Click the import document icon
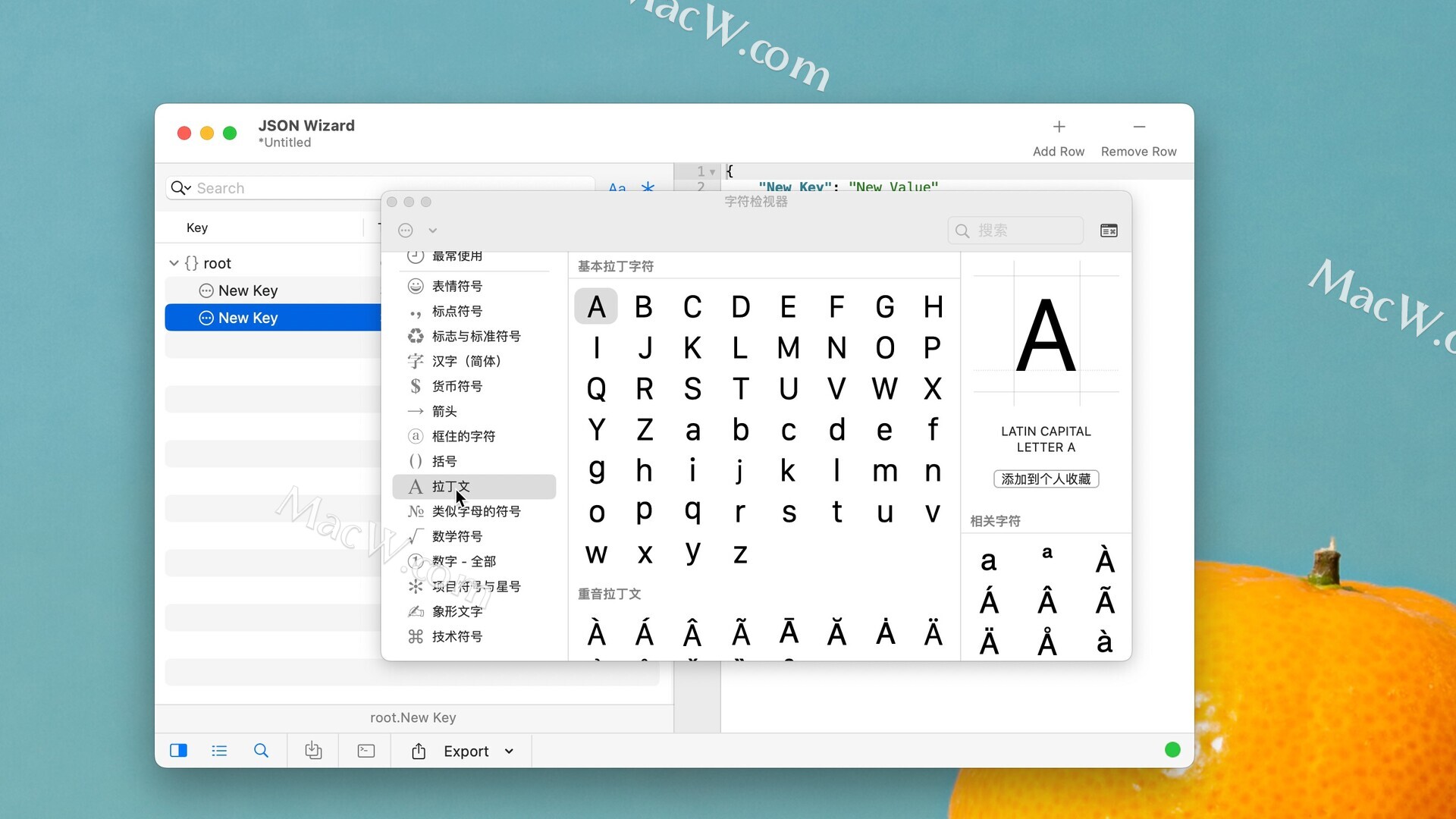 point(313,751)
